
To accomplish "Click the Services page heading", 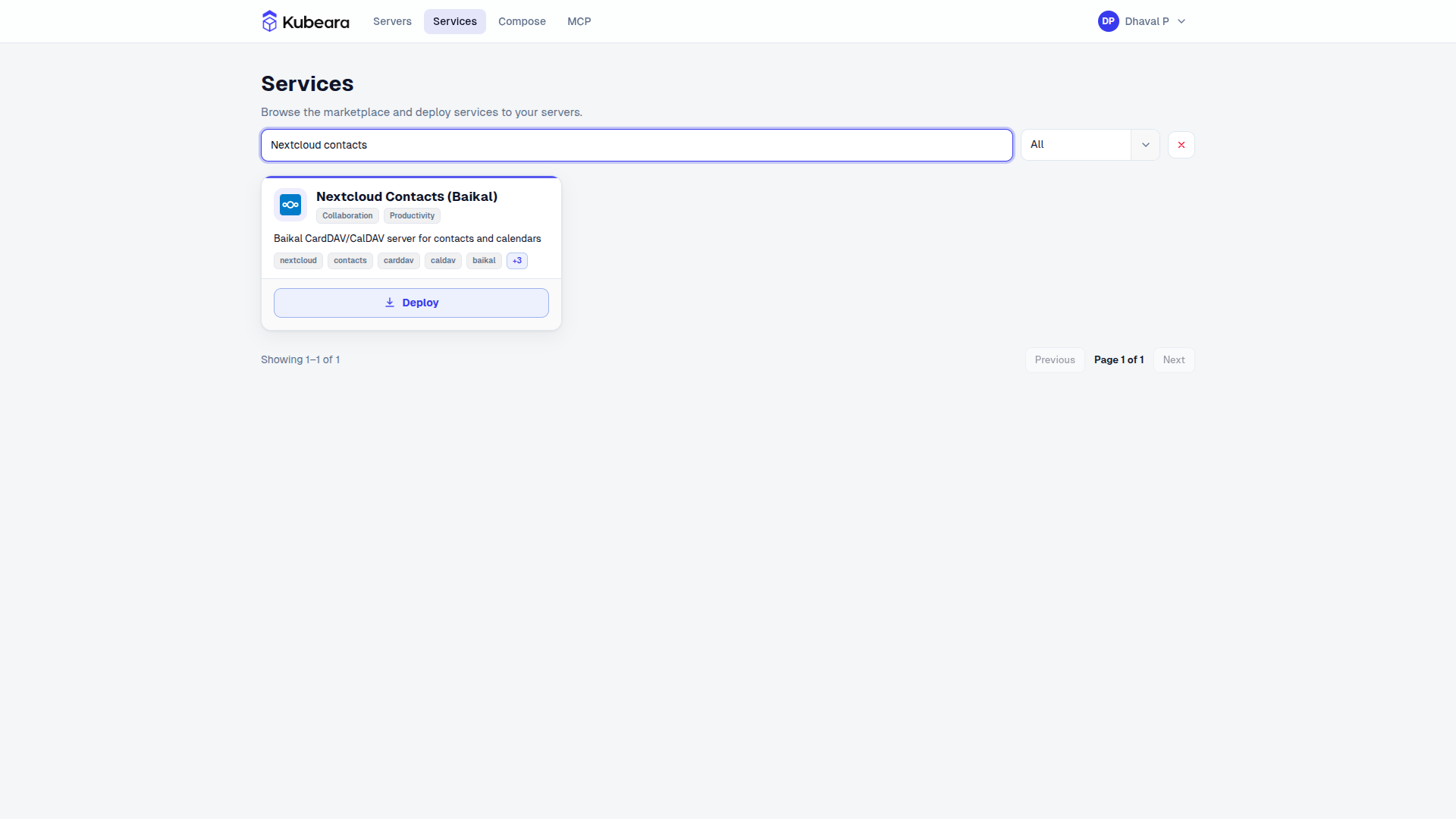I will coord(307,83).
